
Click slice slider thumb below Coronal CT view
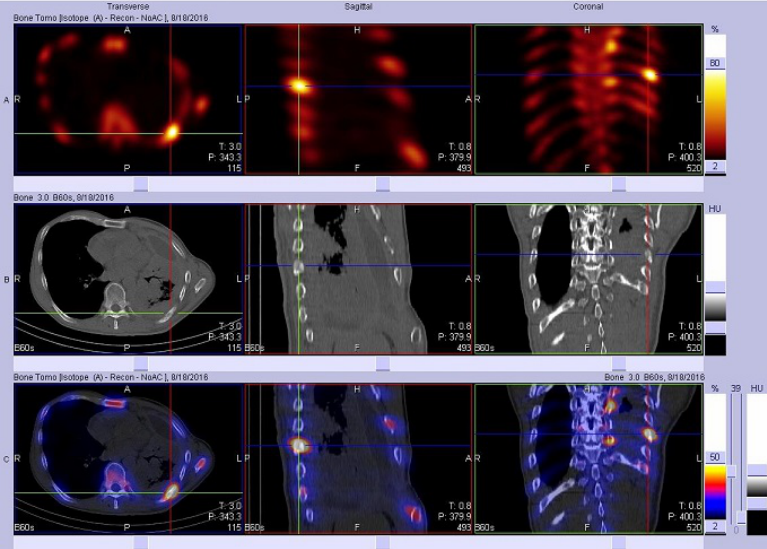pyautogui.click(x=619, y=363)
